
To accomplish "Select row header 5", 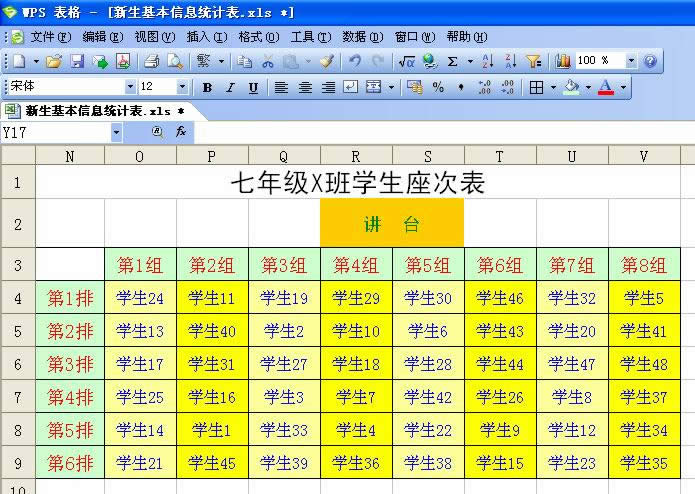I will coord(18,331).
